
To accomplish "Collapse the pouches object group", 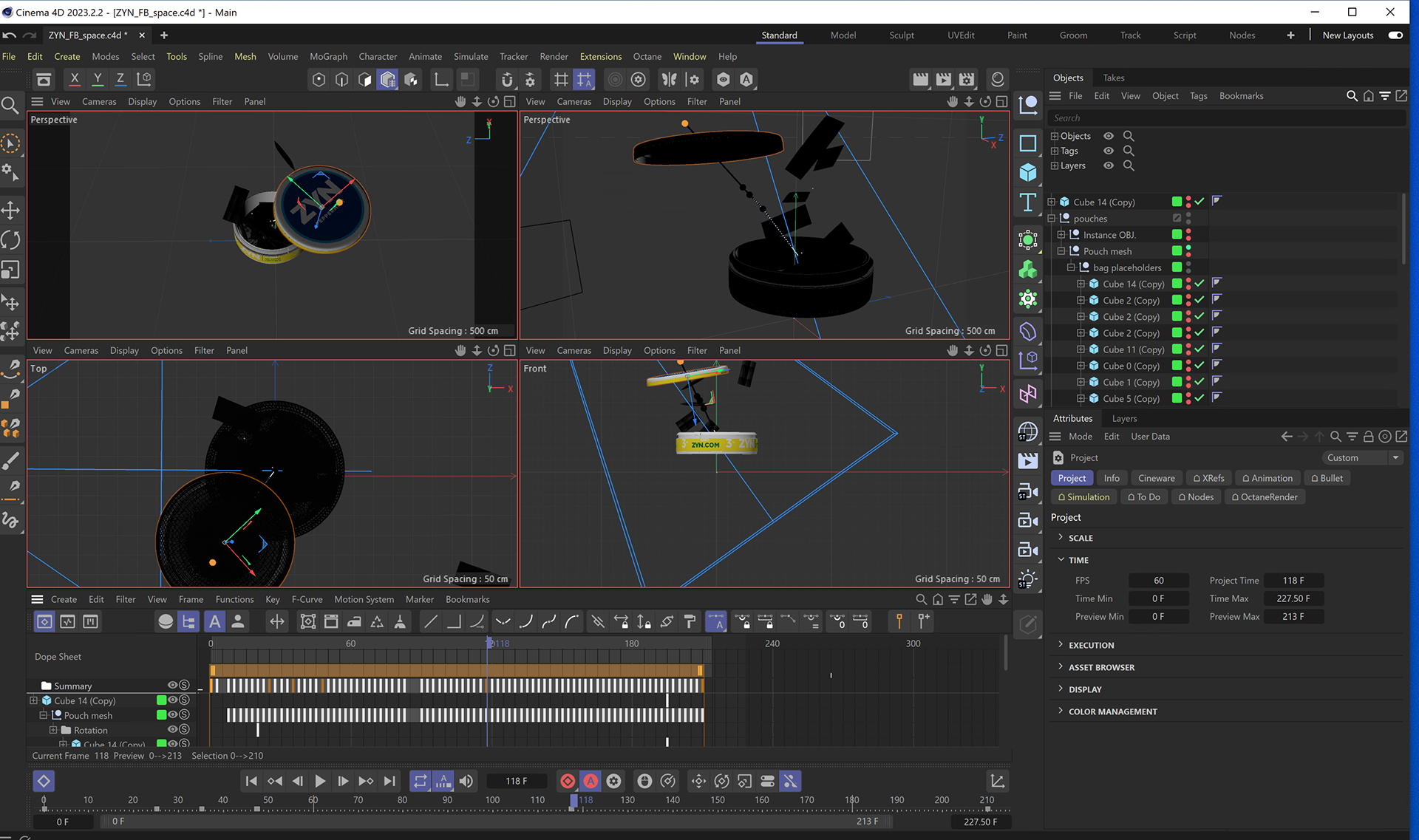I will (1052, 218).
